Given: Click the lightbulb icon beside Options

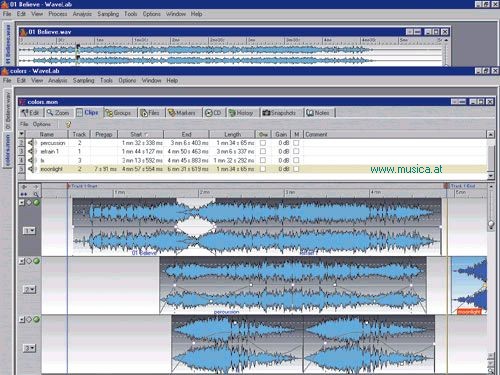Looking at the screenshot, I should (x=68, y=124).
